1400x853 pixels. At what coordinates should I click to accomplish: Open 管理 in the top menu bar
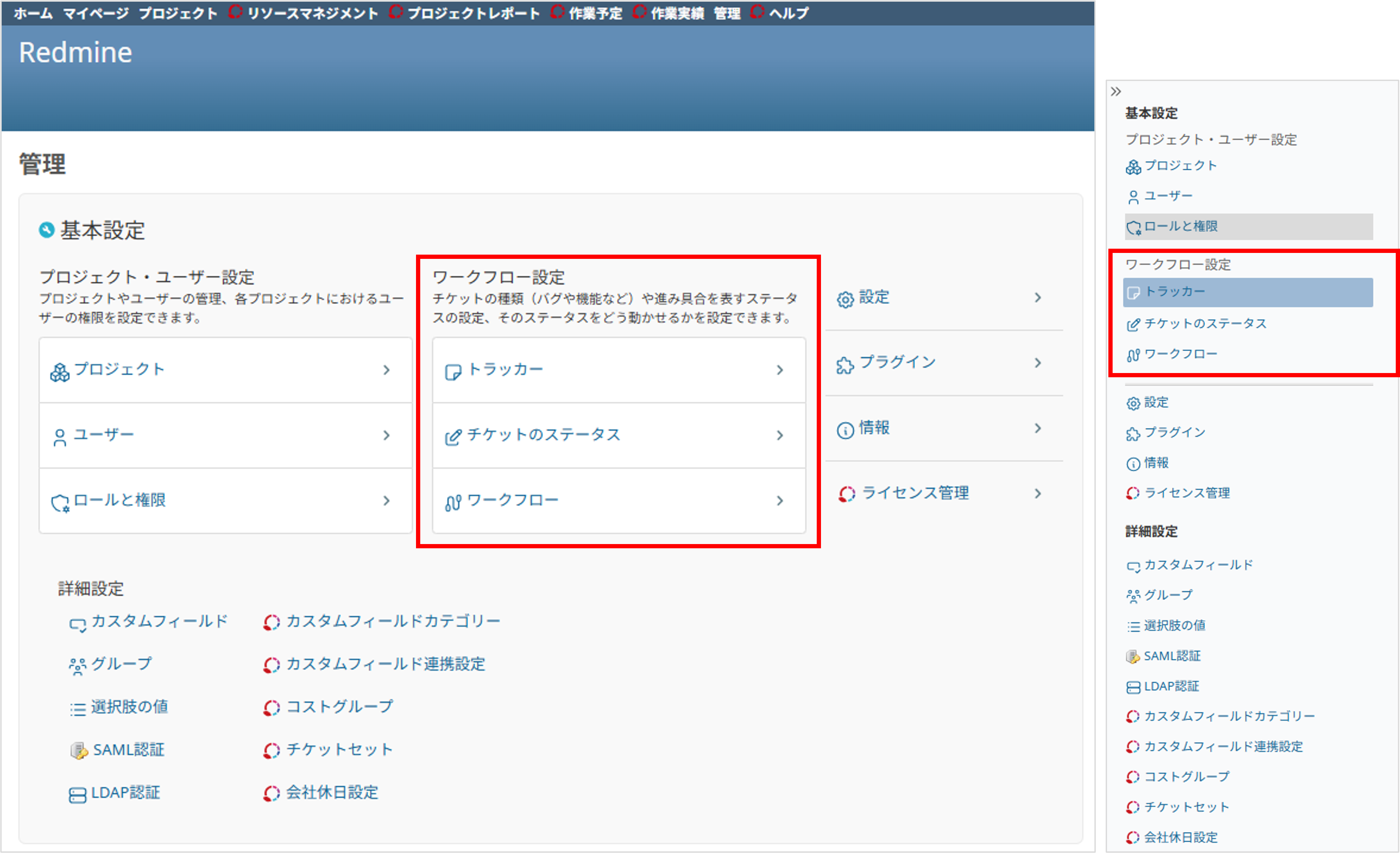click(727, 13)
